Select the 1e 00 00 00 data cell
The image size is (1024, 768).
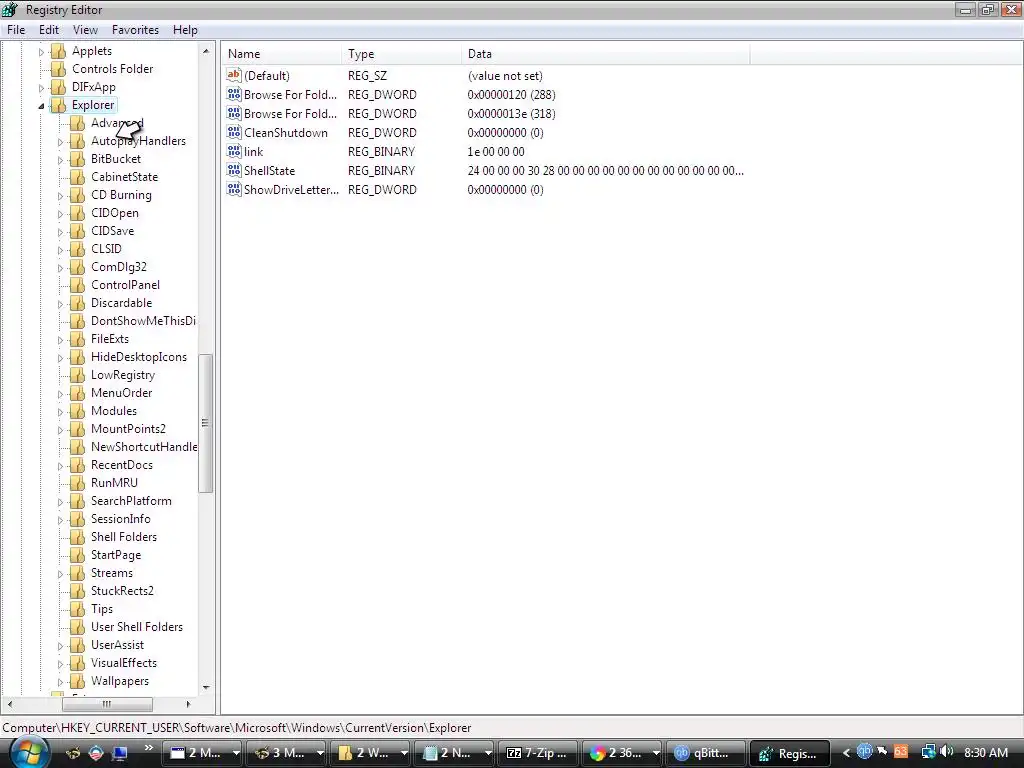click(x=496, y=152)
